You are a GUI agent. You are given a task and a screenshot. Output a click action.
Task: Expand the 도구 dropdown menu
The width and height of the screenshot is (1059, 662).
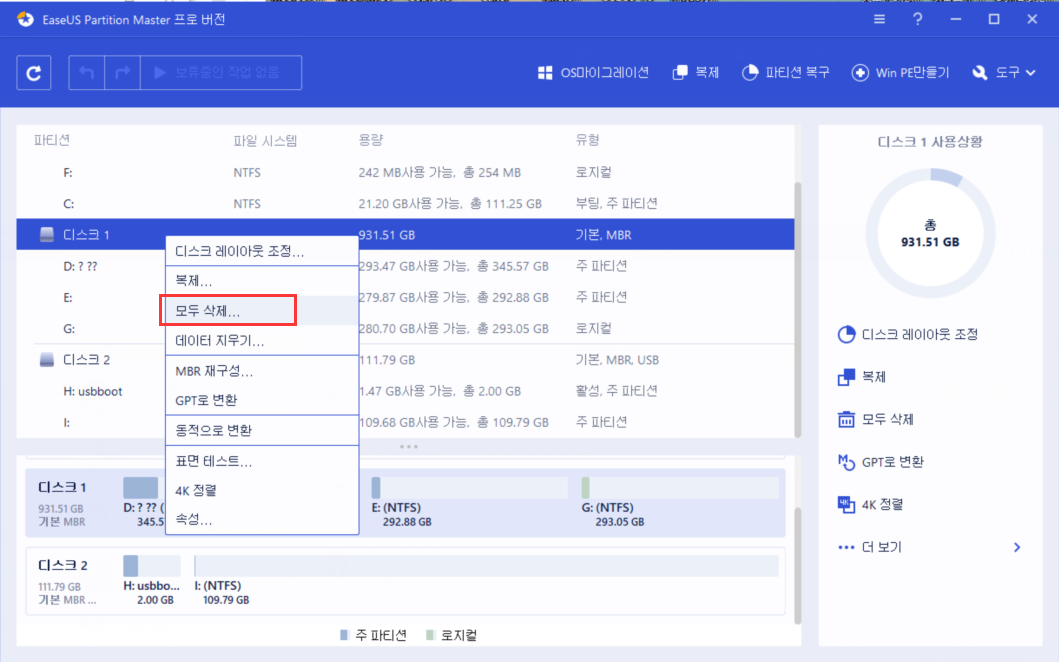click(x=1004, y=72)
